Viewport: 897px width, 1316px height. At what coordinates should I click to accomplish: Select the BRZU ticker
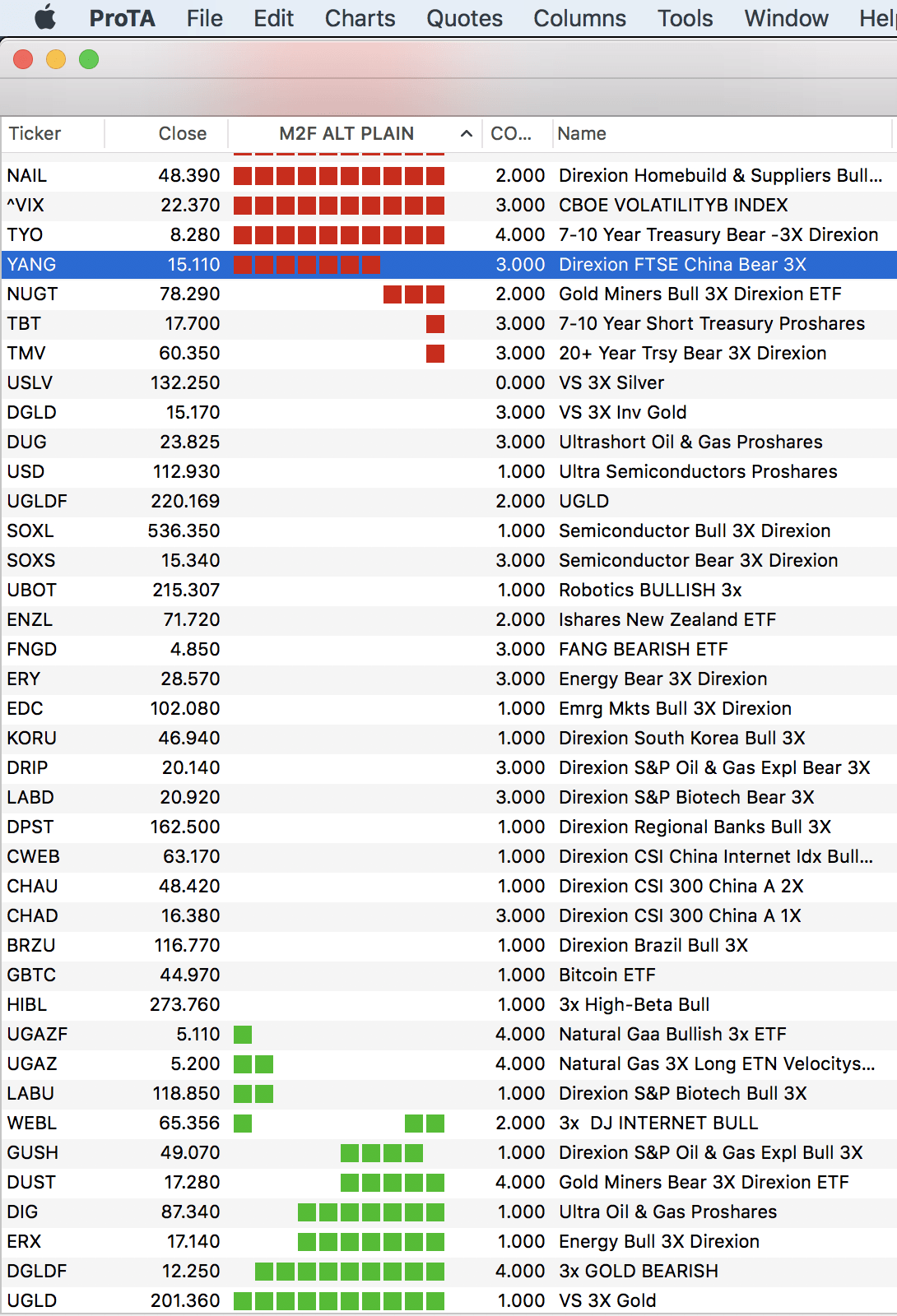(x=31, y=945)
